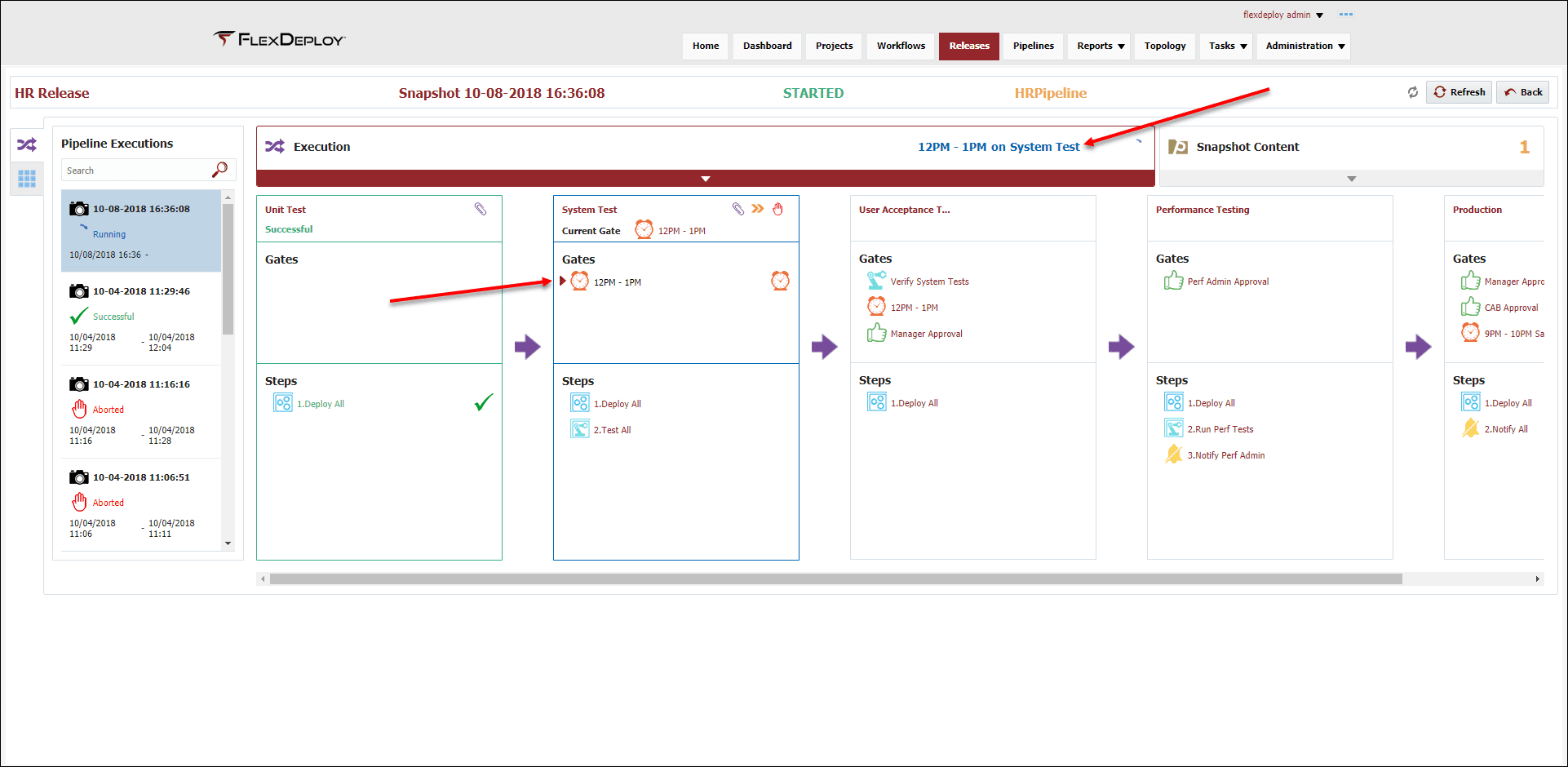This screenshot has height=767, width=1568.
Task: Click the skip-forward arrows on System Test stage
Action: pyautogui.click(x=758, y=209)
